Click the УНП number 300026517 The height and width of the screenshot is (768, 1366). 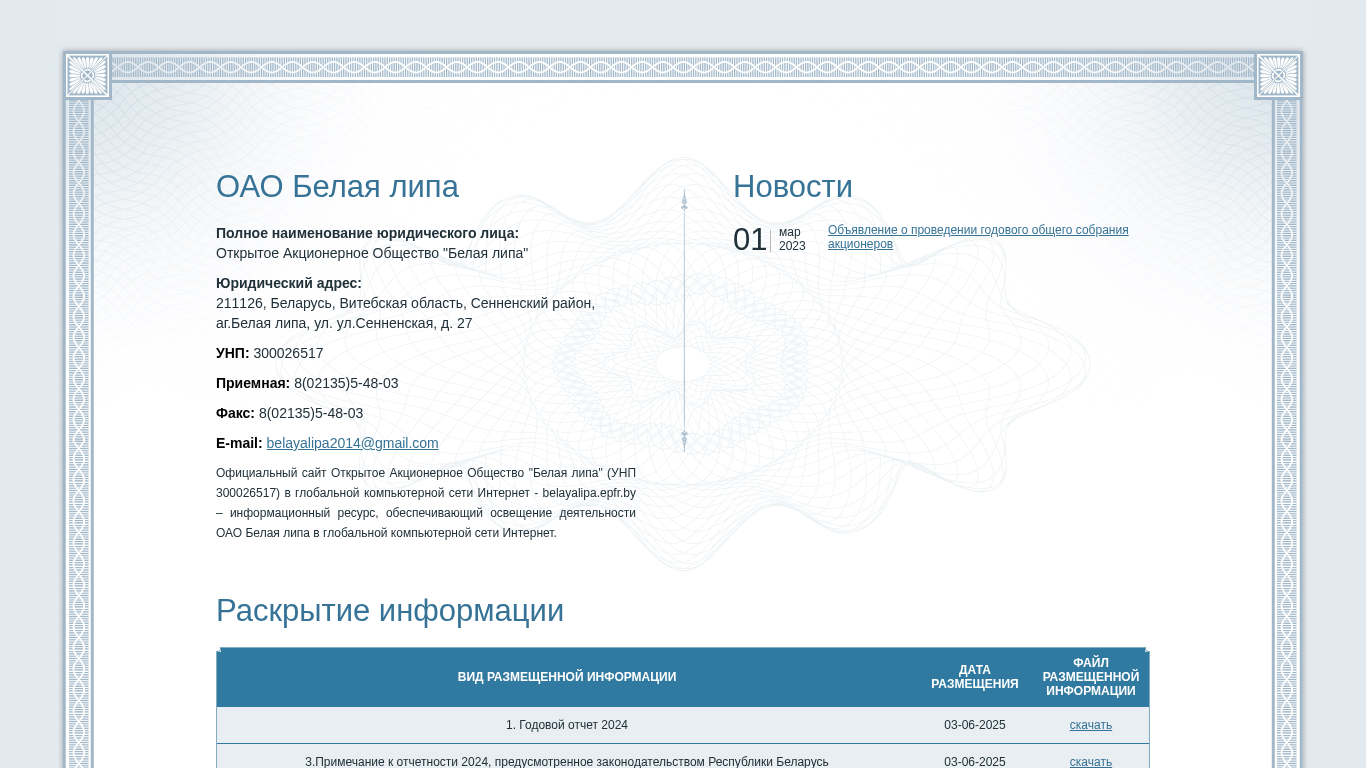click(x=288, y=353)
